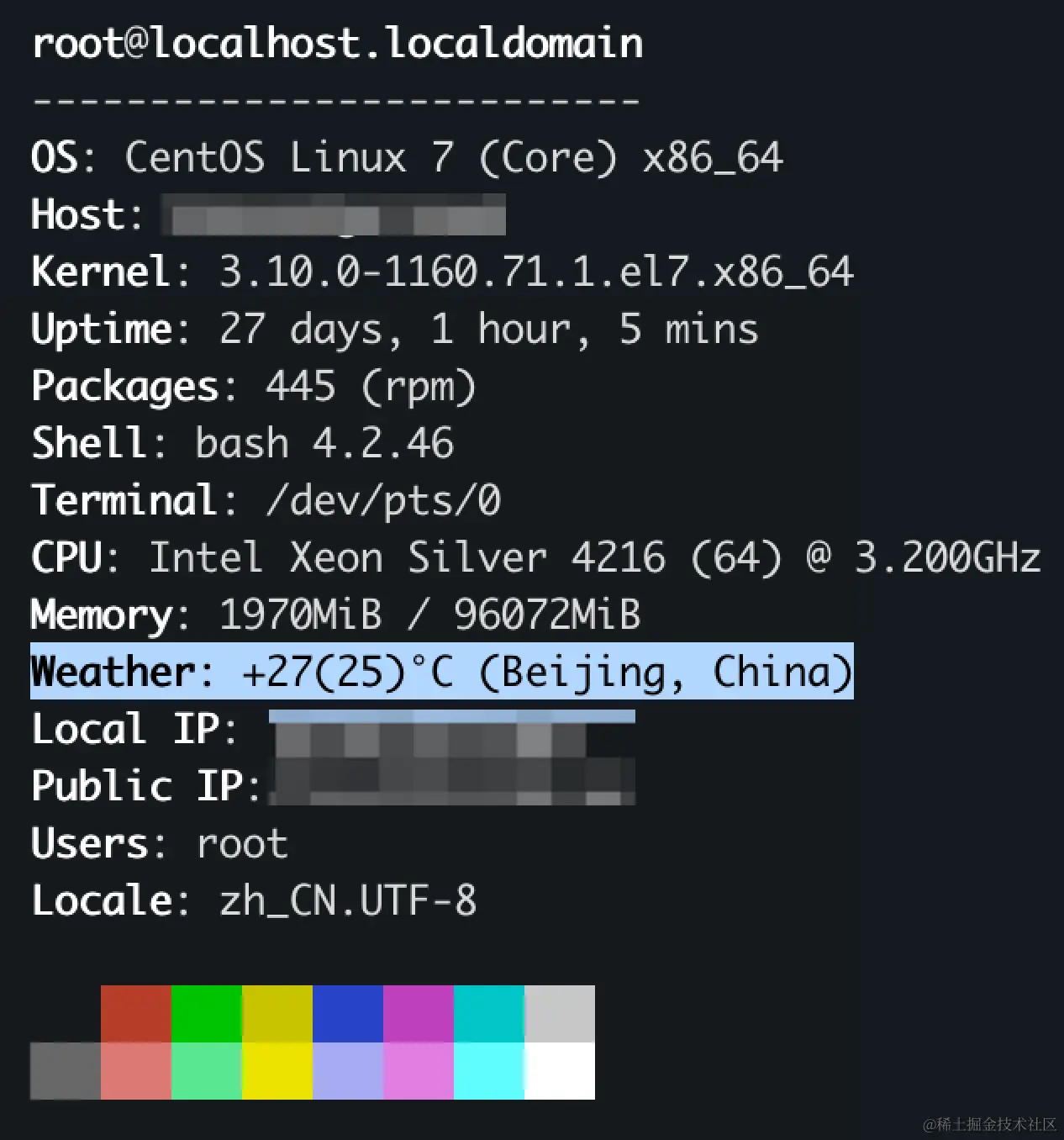Click the Memory usage value

coord(429,614)
